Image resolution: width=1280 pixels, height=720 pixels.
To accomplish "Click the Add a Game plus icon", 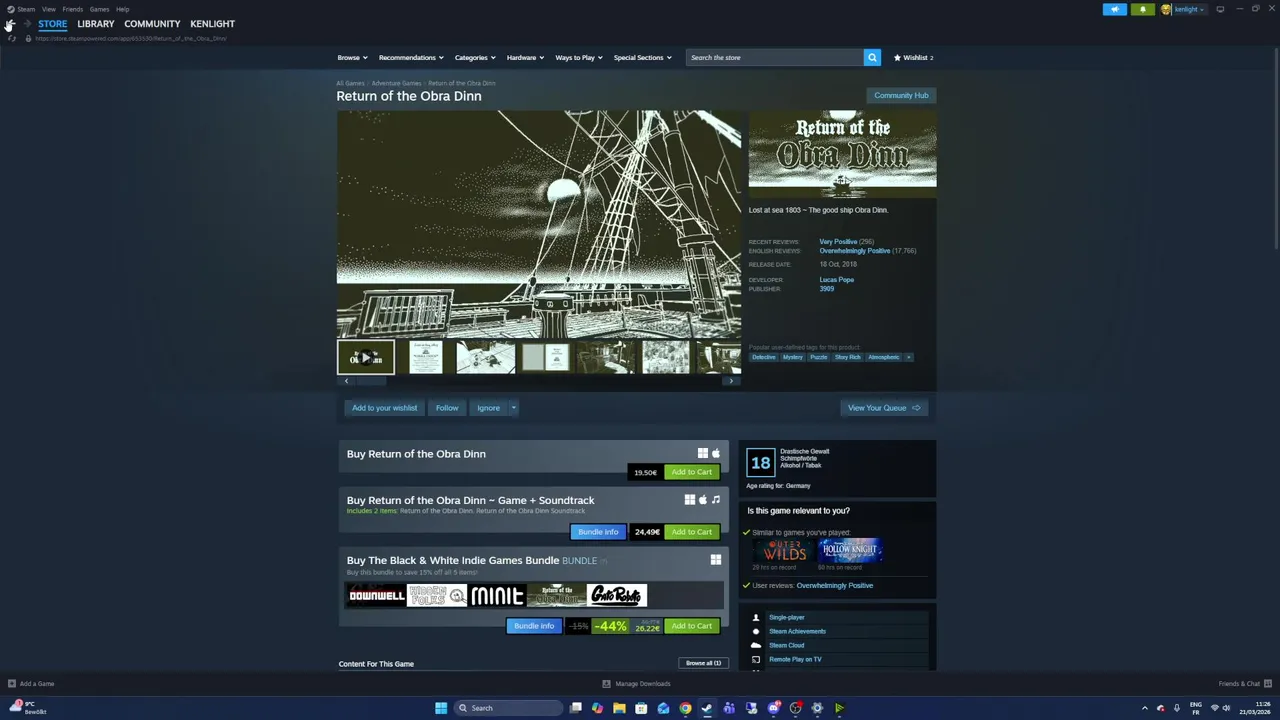I will pos(12,683).
